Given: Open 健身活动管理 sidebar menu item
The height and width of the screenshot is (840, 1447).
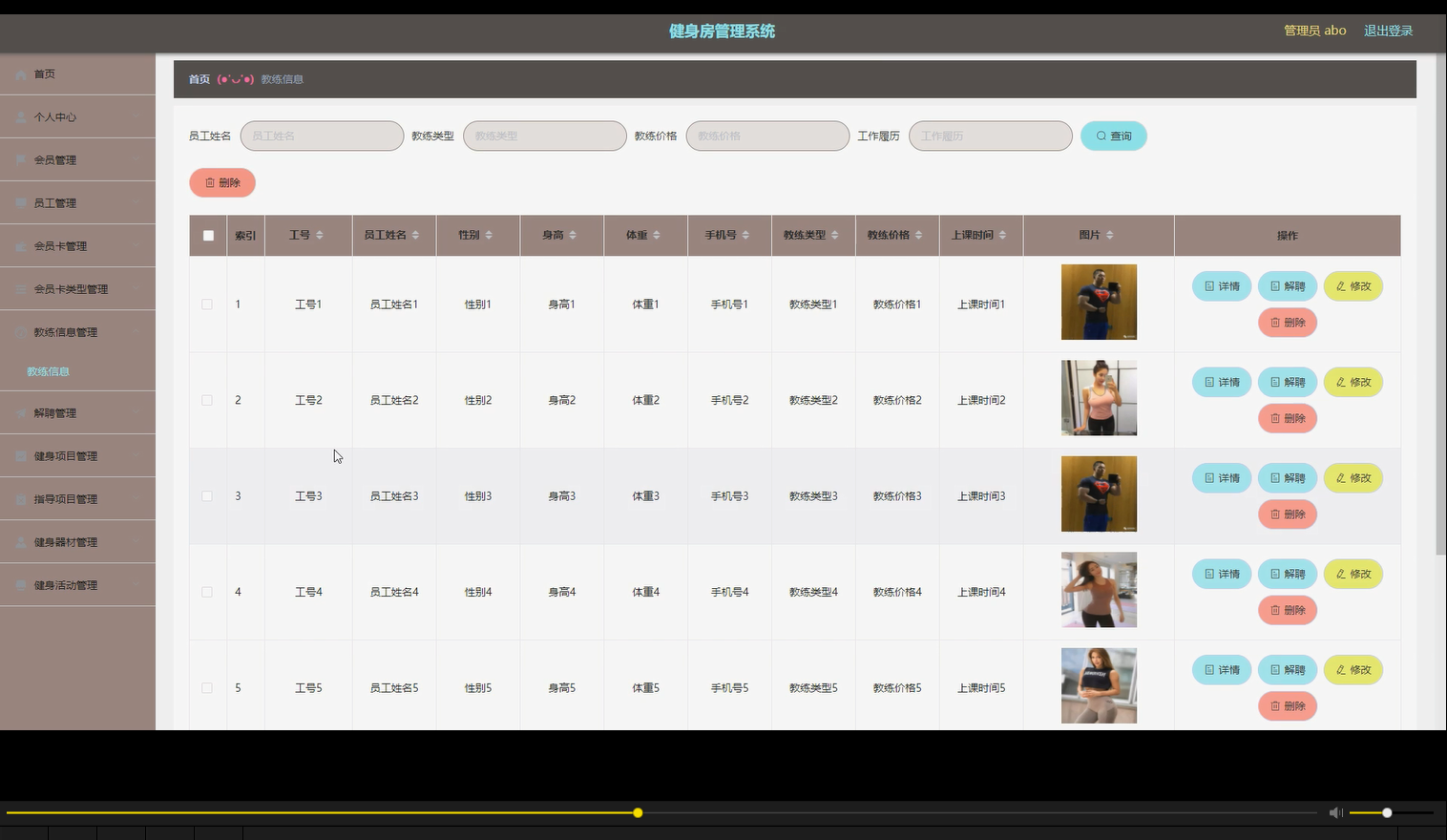Looking at the screenshot, I should click(77, 585).
